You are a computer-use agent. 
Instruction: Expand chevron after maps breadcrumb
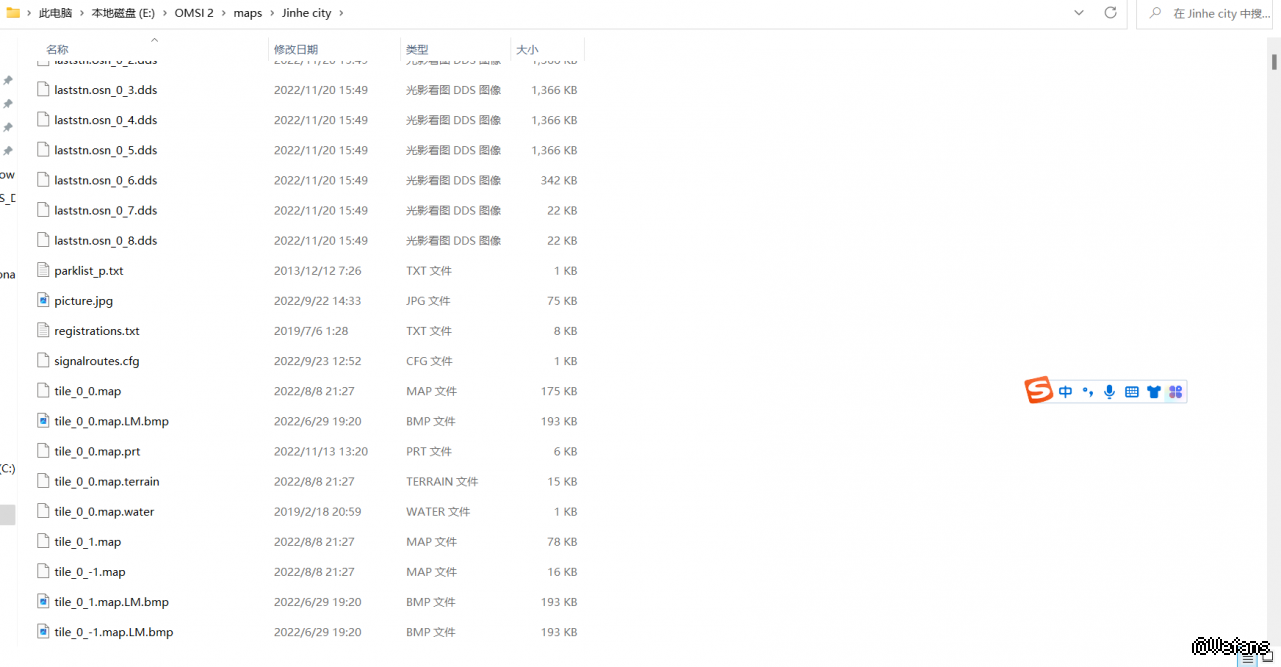click(x=272, y=13)
